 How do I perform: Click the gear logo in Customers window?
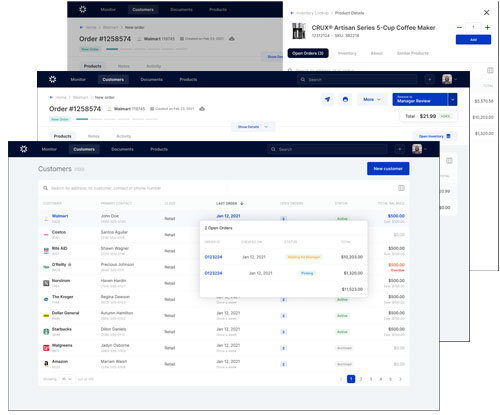pos(24,149)
